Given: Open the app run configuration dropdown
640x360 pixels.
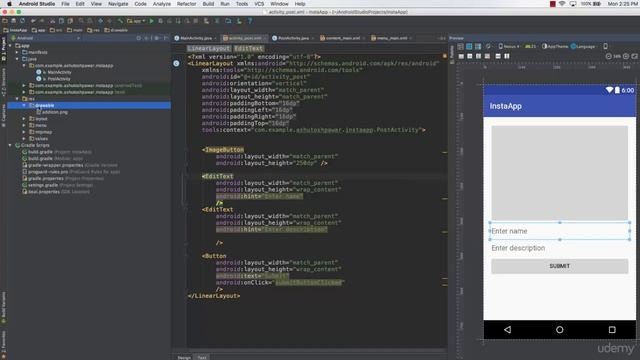Looking at the screenshot, I should point(136,21).
